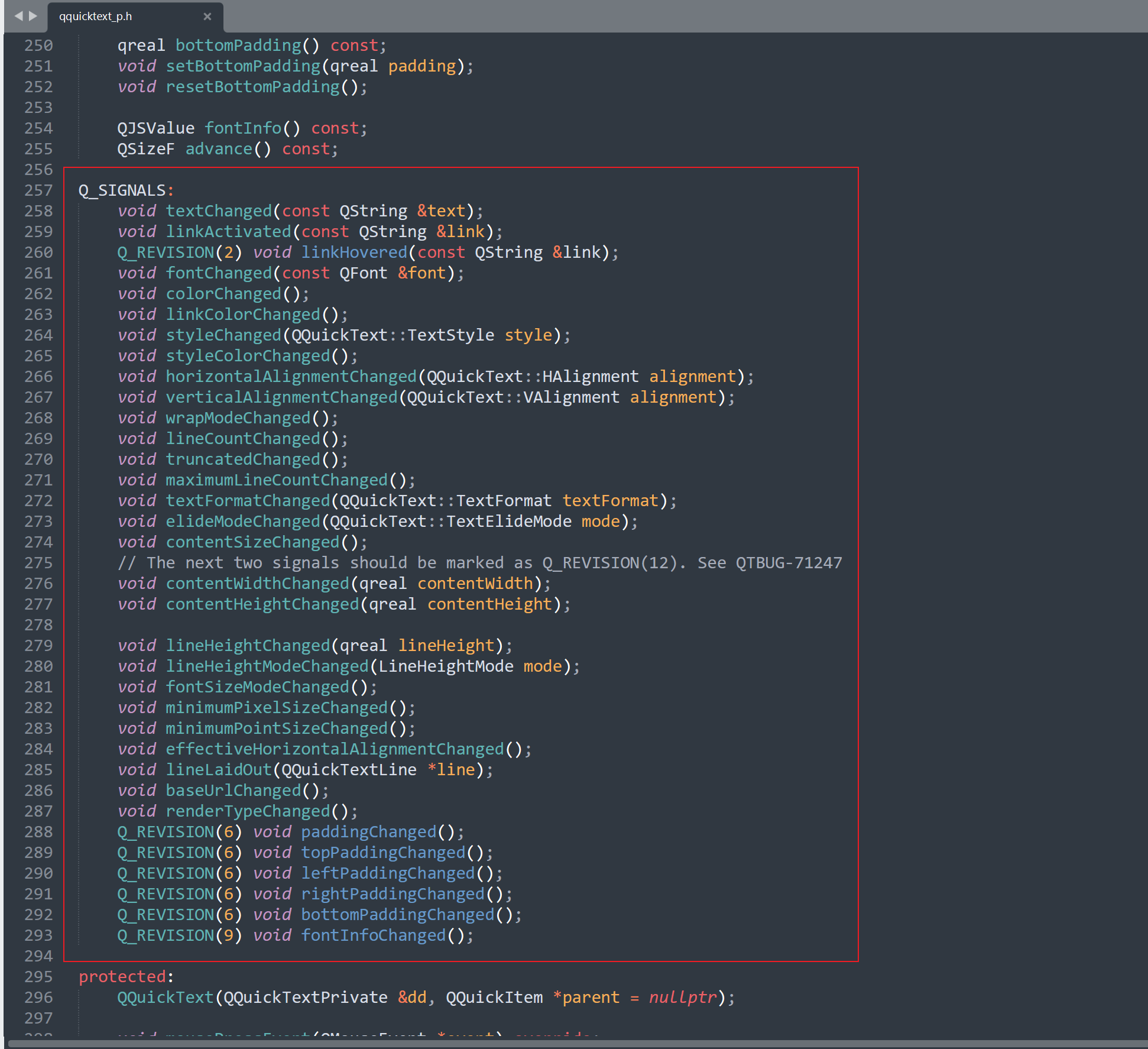
Task: Click the setBottomPadding function name
Action: pyautogui.click(x=243, y=66)
